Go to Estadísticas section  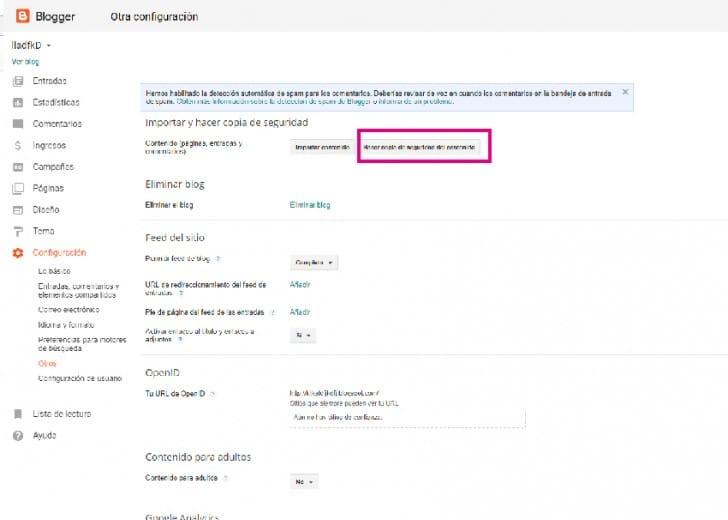point(56,102)
